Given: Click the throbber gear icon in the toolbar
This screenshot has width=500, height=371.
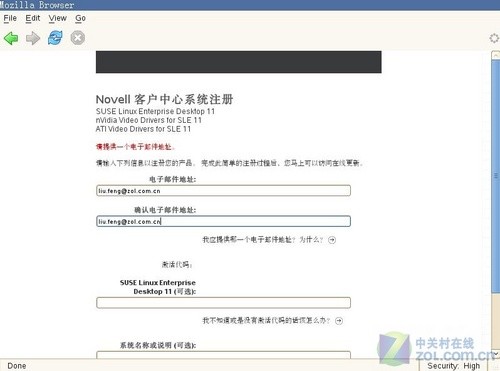Looking at the screenshot, I should 494,38.
